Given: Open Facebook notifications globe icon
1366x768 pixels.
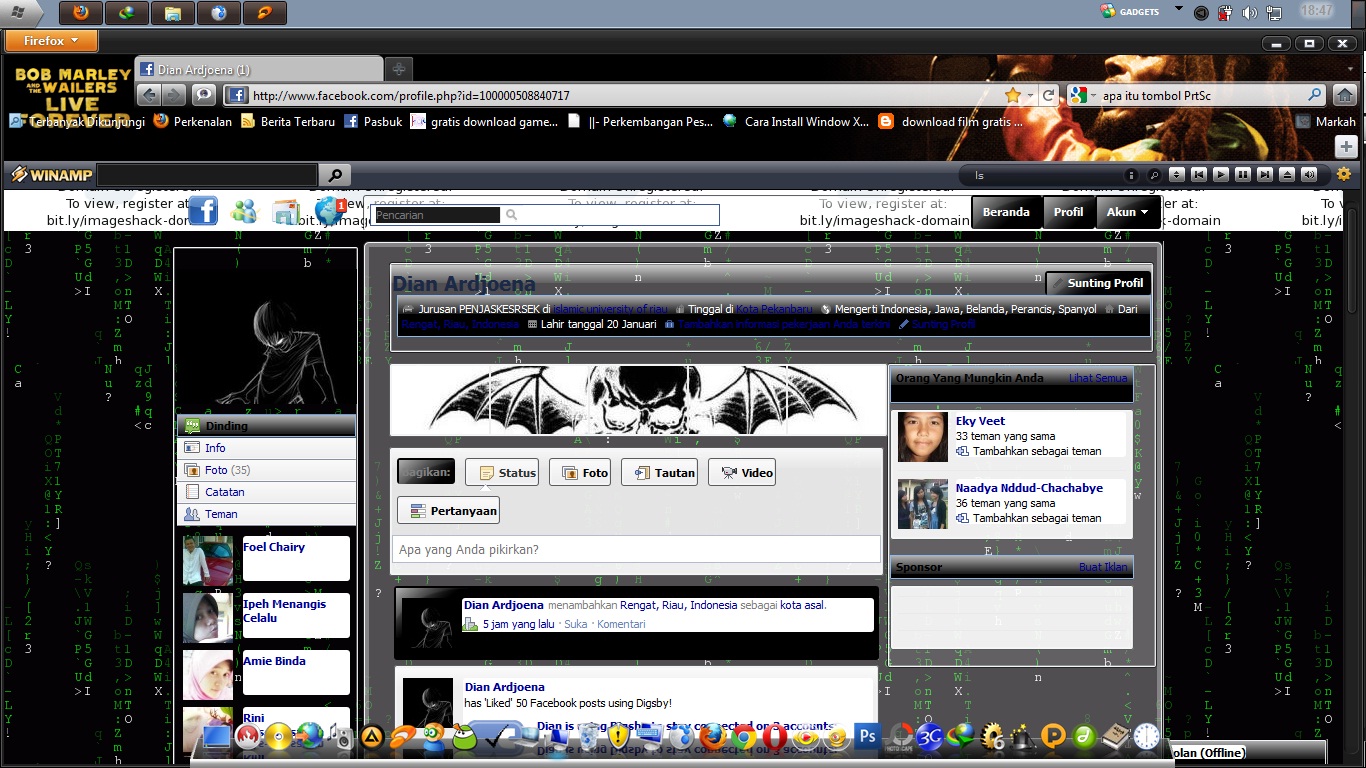Looking at the screenshot, I should pos(329,211).
